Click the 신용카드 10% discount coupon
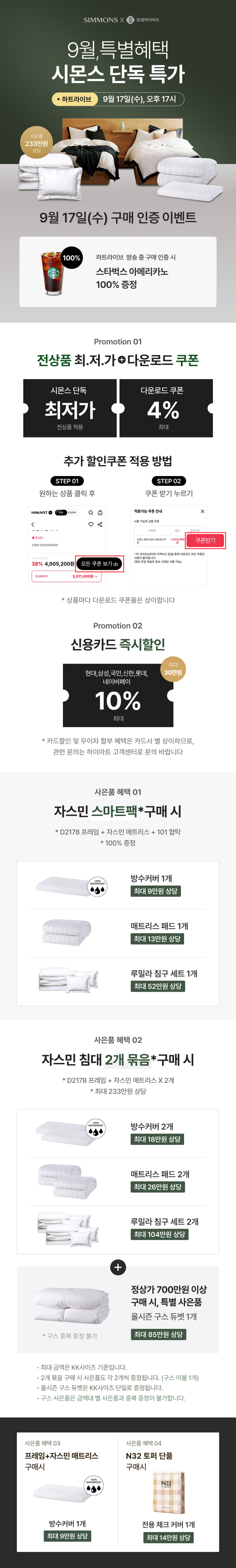 pos(118,695)
